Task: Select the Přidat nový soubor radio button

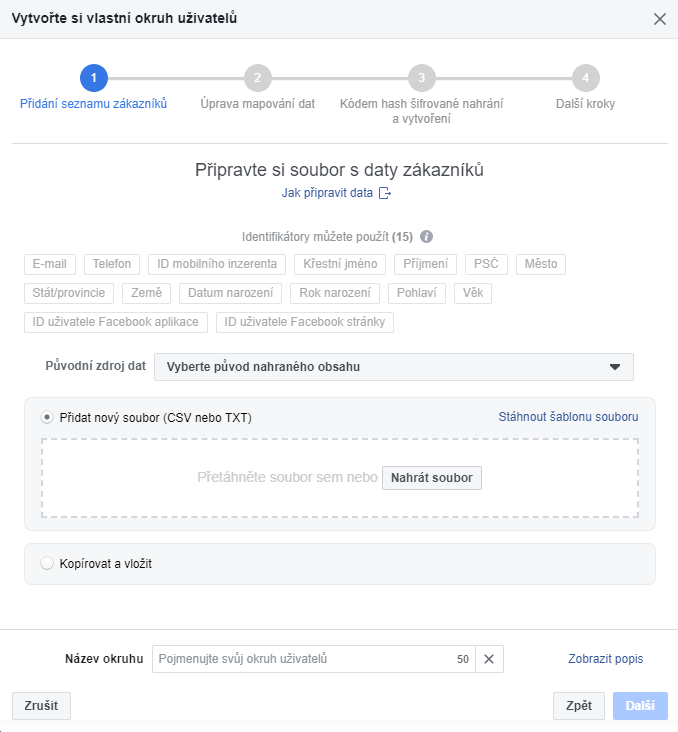Action: (x=47, y=417)
